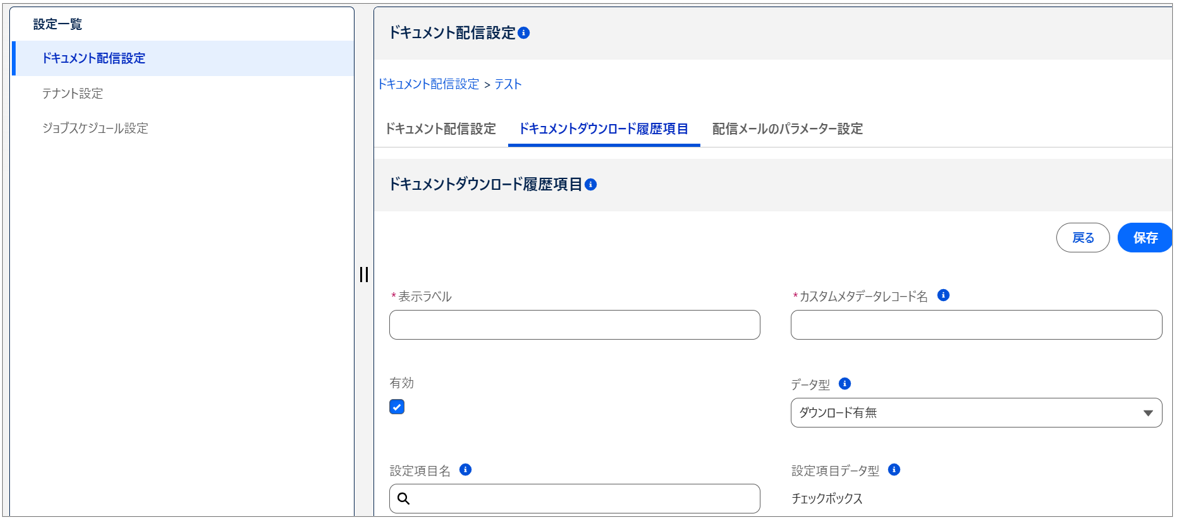Click the 戻る button

point(1083,238)
